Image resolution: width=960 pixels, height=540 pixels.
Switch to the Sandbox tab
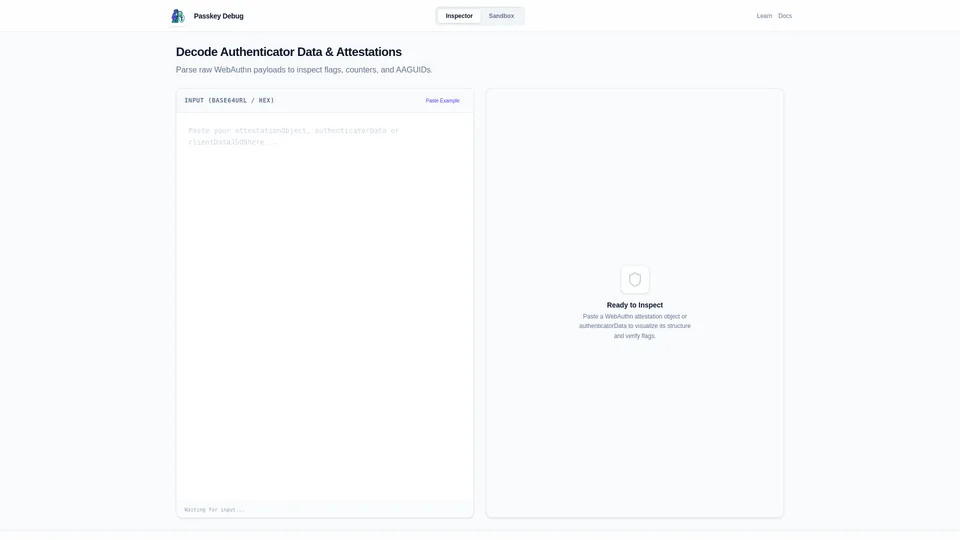click(501, 16)
